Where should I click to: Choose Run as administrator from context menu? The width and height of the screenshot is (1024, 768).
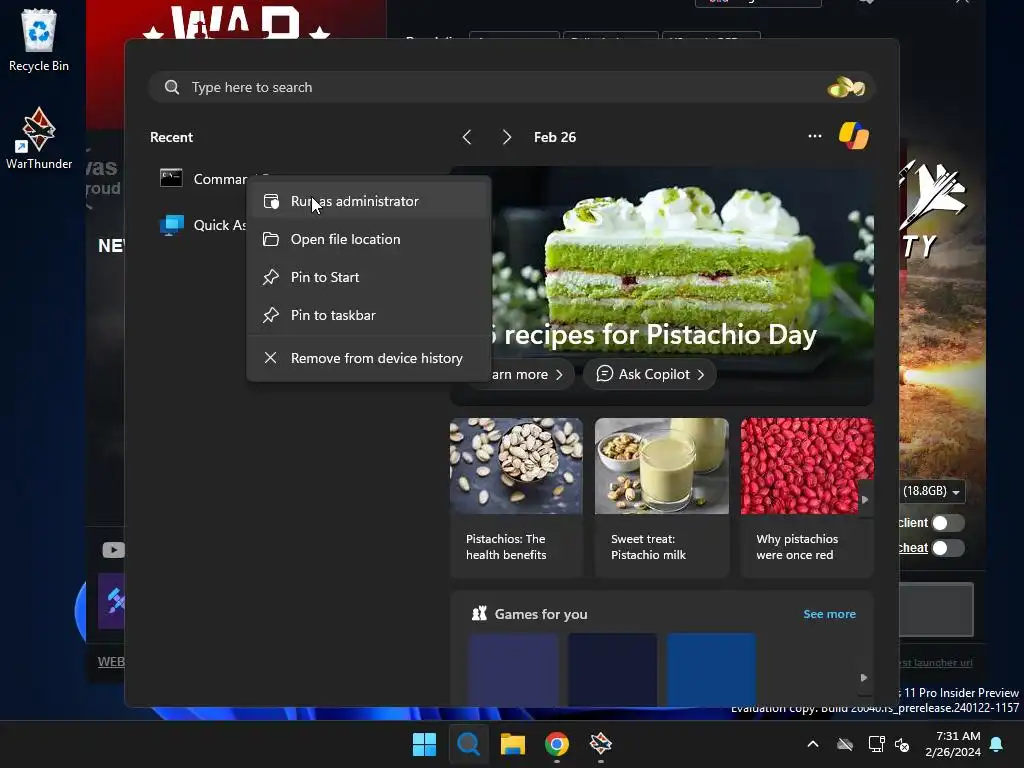click(368, 201)
